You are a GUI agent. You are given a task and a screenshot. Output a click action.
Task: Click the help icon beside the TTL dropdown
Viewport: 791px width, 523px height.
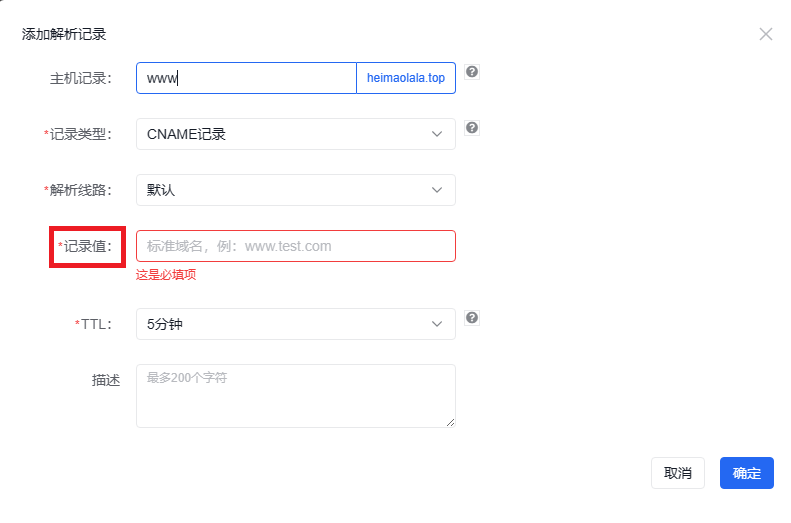point(472,317)
